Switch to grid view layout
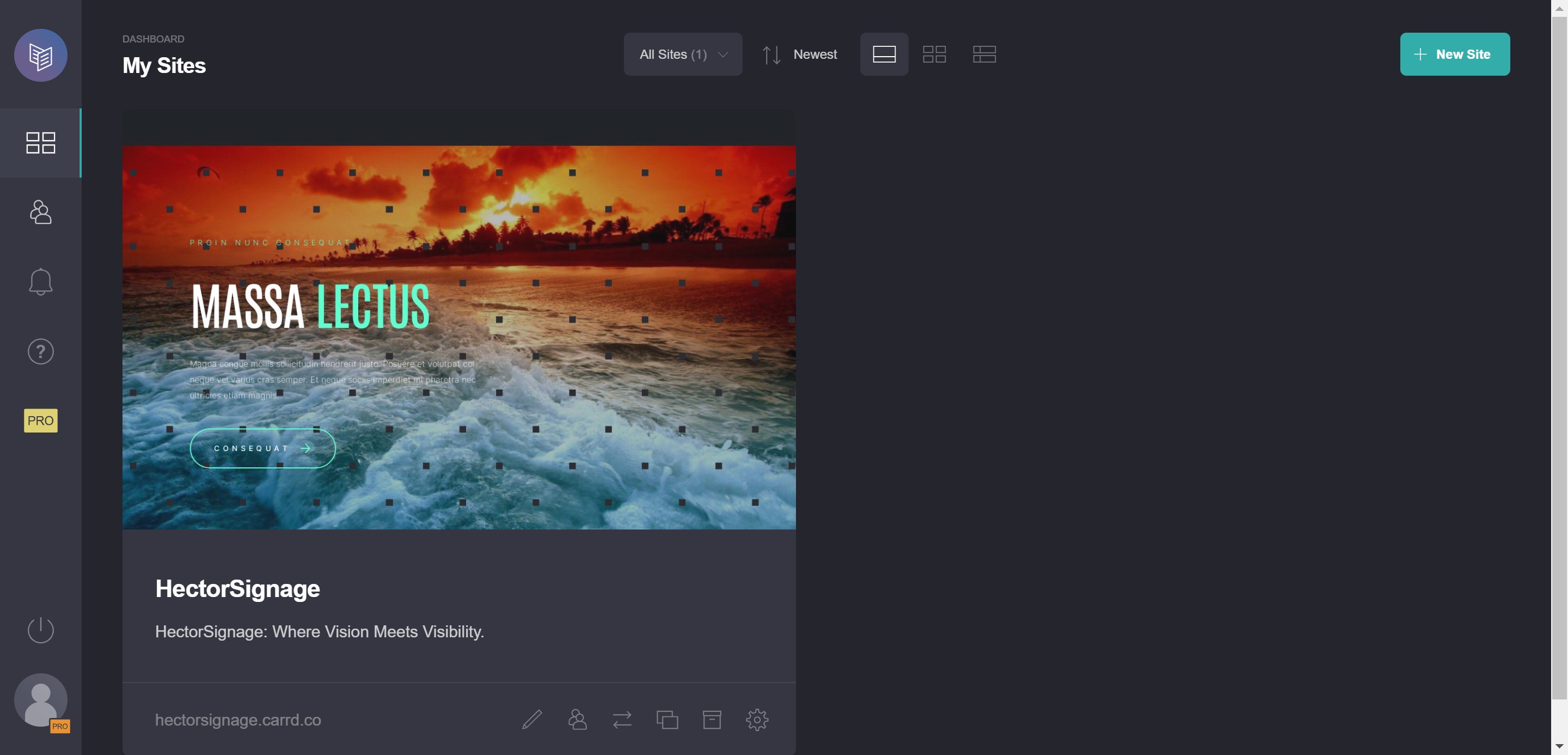The height and width of the screenshot is (755, 1568). (x=934, y=54)
